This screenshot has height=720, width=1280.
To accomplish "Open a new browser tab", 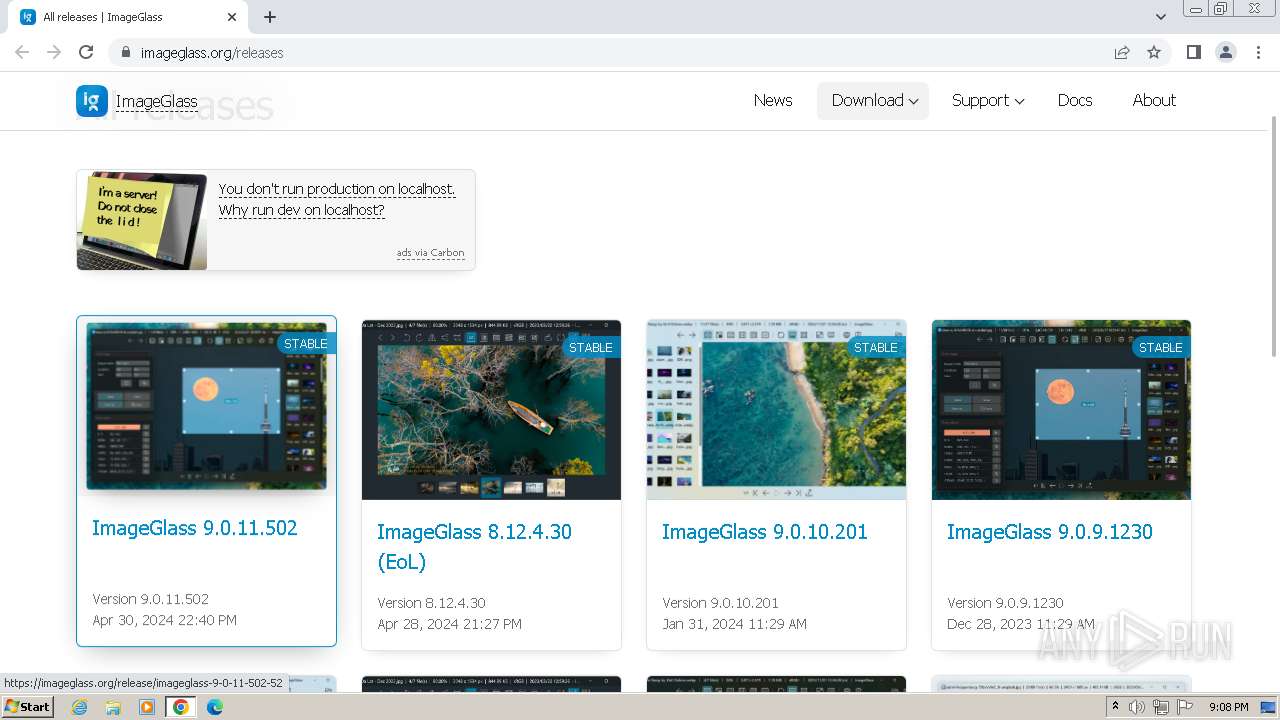I will click(270, 17).
